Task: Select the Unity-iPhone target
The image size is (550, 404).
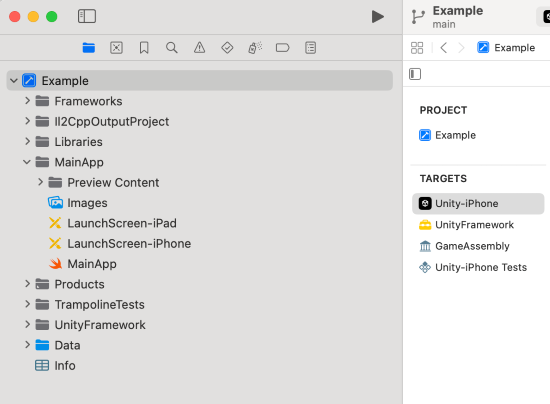Action: pos(478,203)
